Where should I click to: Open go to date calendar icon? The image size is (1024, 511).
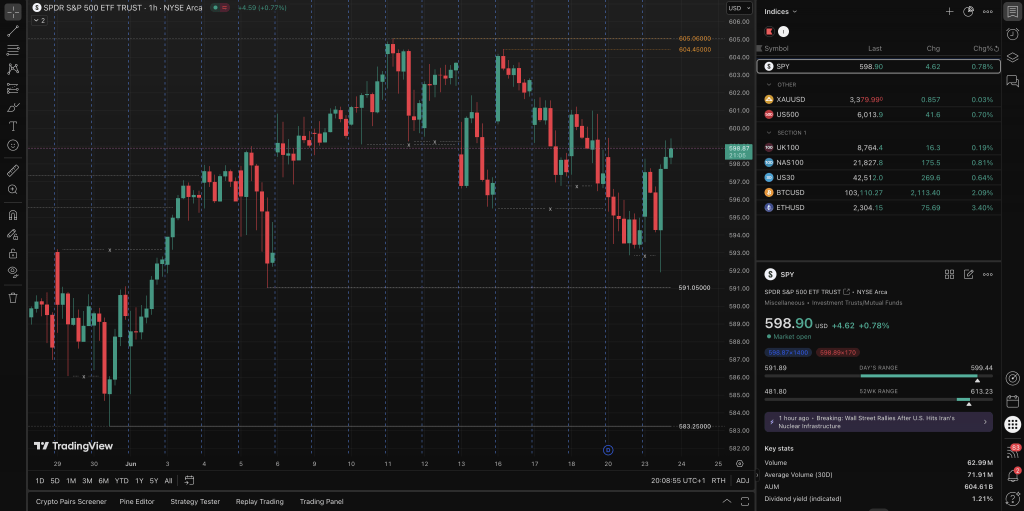point(189,480)
